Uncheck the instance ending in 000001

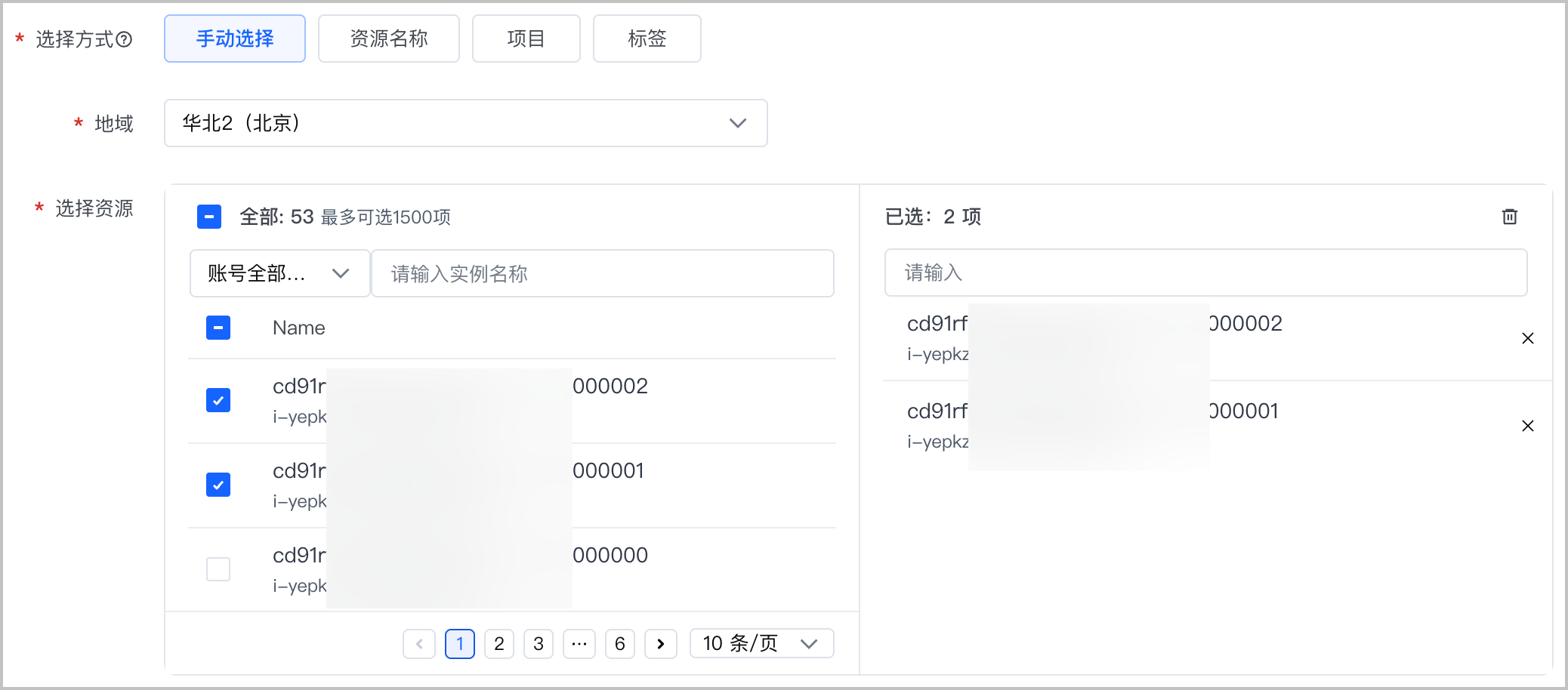pos(218,485)
